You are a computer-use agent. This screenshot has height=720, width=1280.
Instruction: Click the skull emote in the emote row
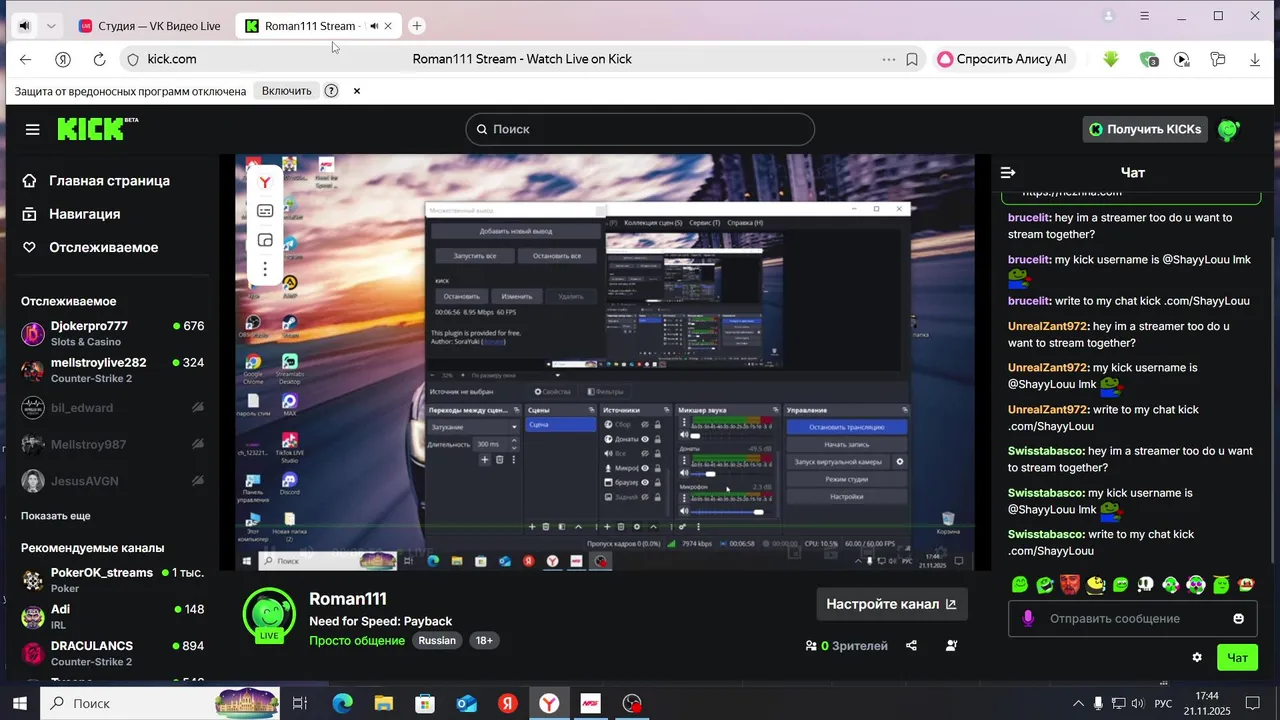coord(1146,584)
